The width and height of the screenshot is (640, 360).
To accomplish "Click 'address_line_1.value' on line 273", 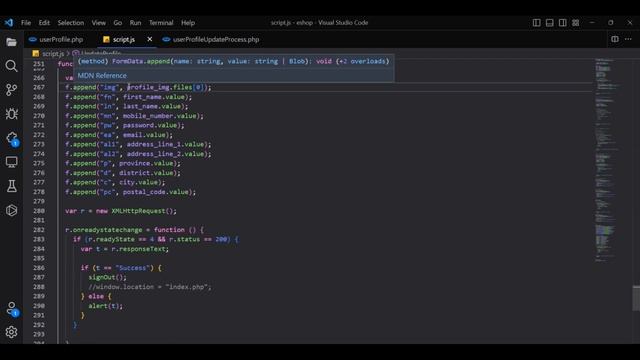I will point(165,144).
